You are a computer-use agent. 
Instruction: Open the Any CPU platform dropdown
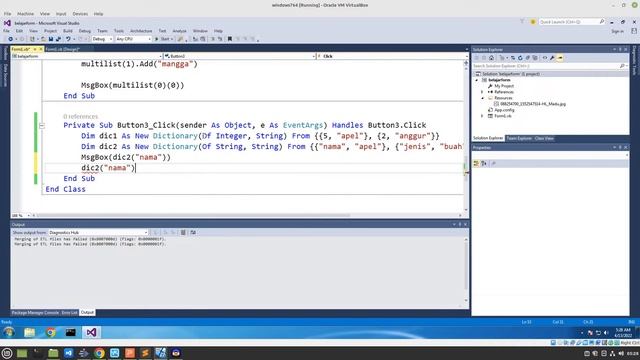point(133,39)
